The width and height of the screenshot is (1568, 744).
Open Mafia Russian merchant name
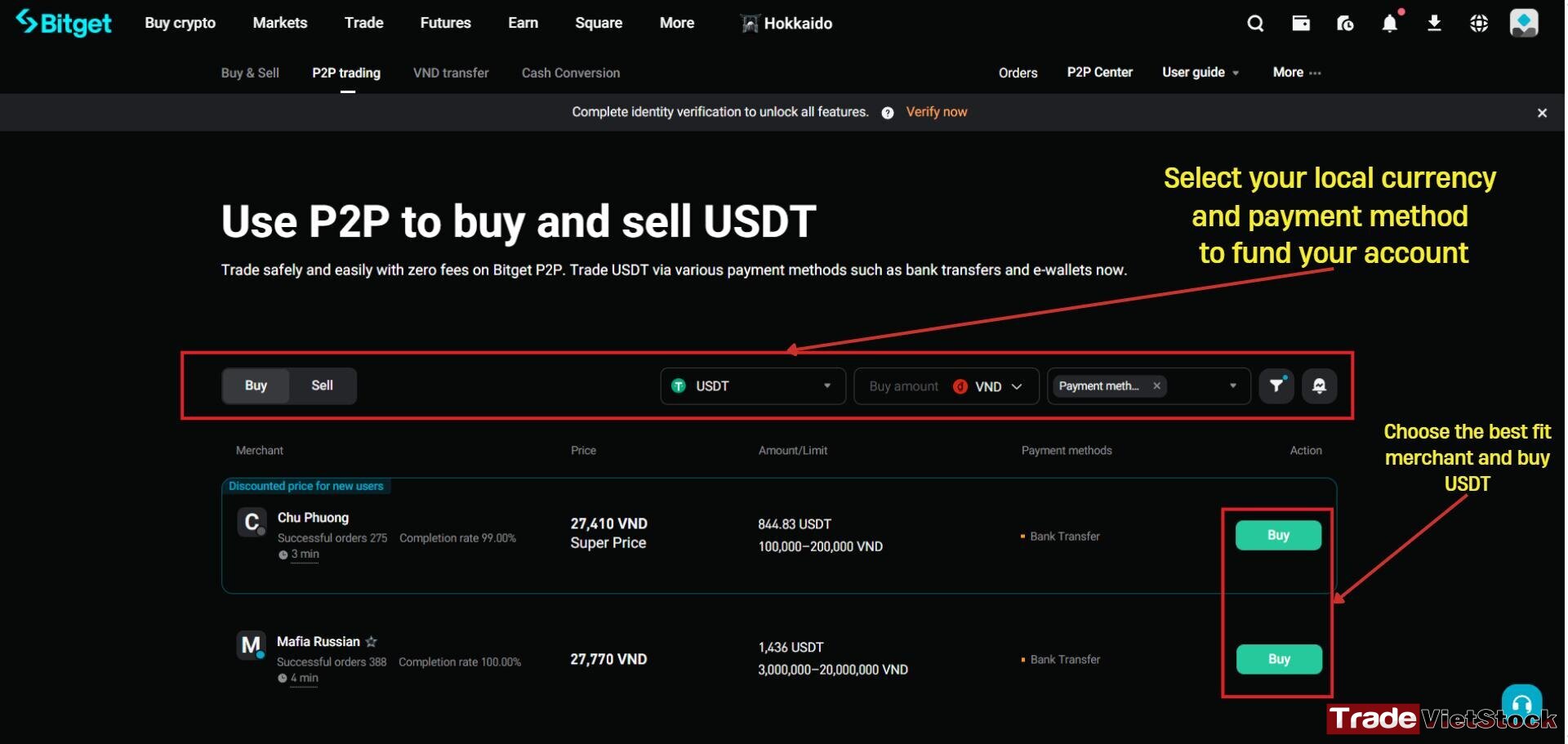tap(318, 642)
